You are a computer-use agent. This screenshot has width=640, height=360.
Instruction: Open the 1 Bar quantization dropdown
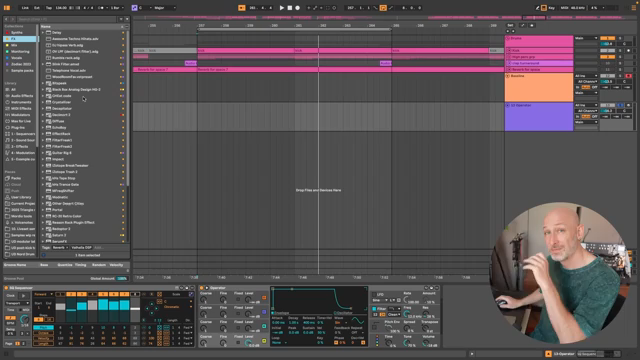pos(117,8)
